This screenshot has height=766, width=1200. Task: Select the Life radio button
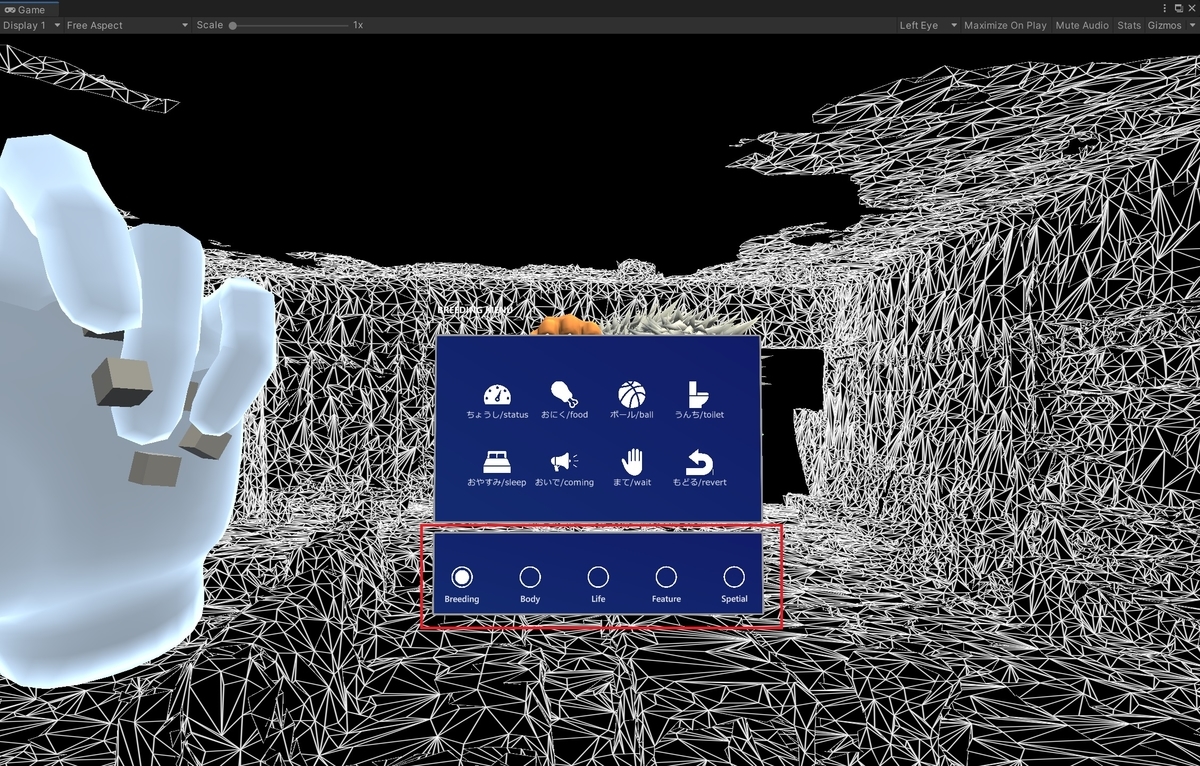(x=598, y=576)
